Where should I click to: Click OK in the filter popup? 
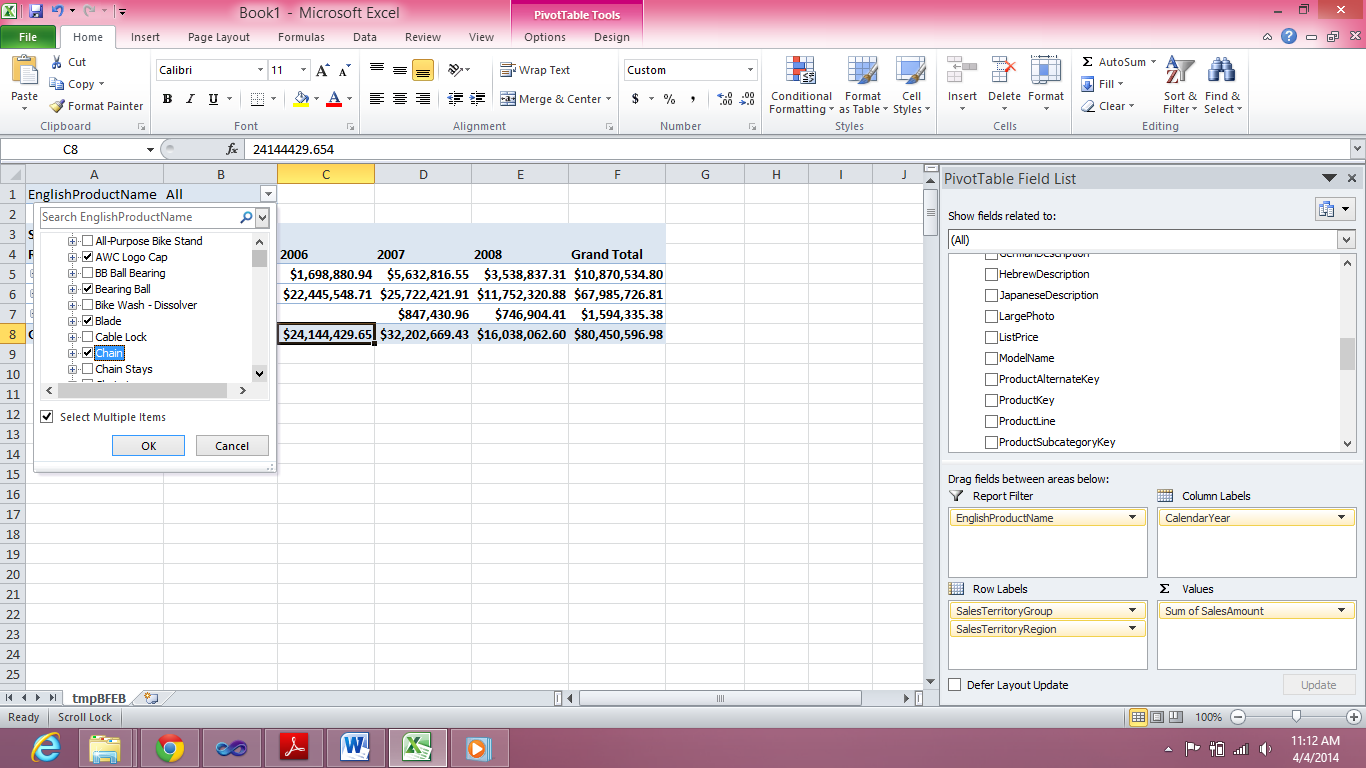[148, 446]
